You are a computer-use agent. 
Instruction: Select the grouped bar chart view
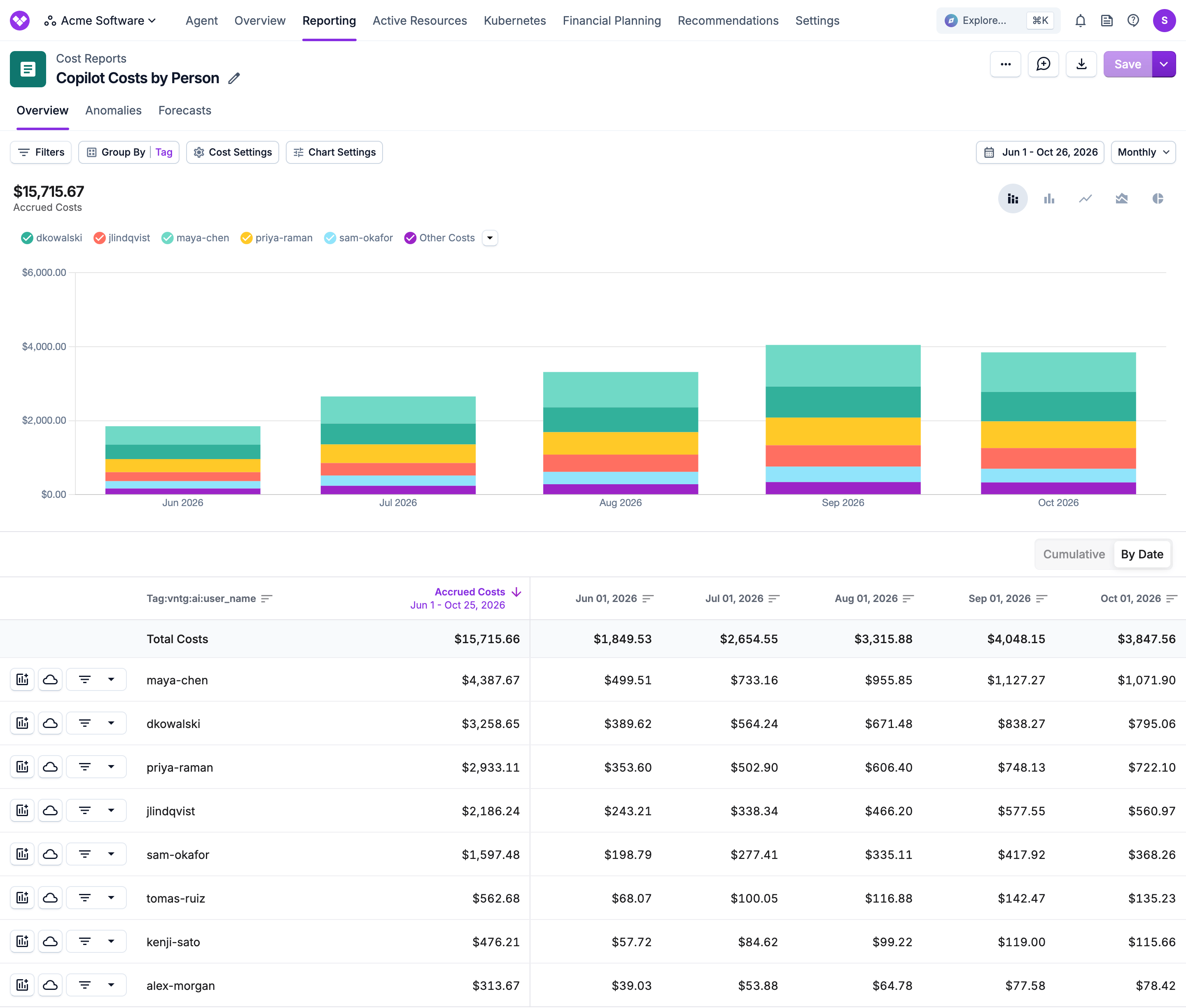[1049, 198]
